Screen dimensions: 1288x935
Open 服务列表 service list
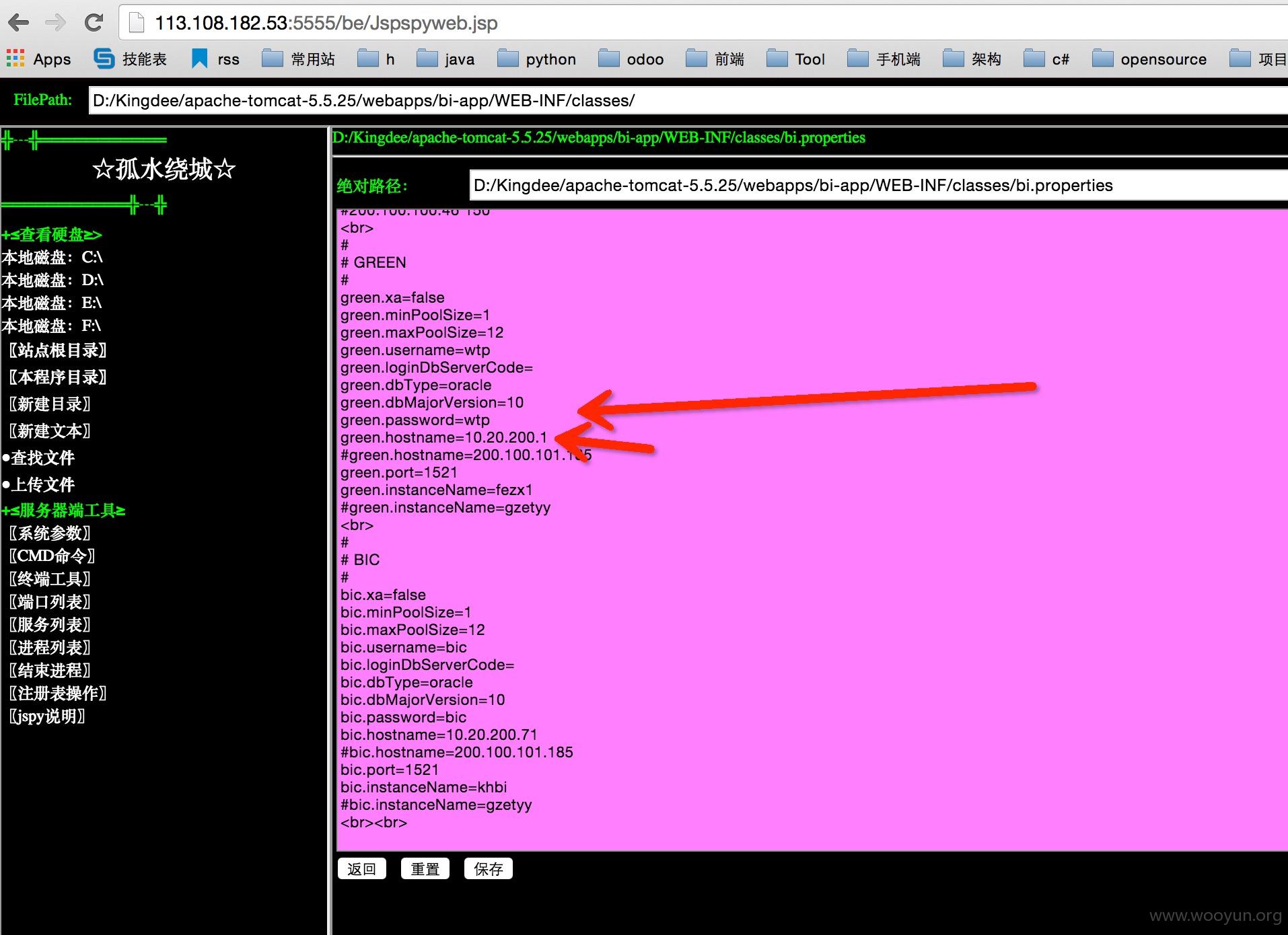pyautogui.click(x=49, y=625)
